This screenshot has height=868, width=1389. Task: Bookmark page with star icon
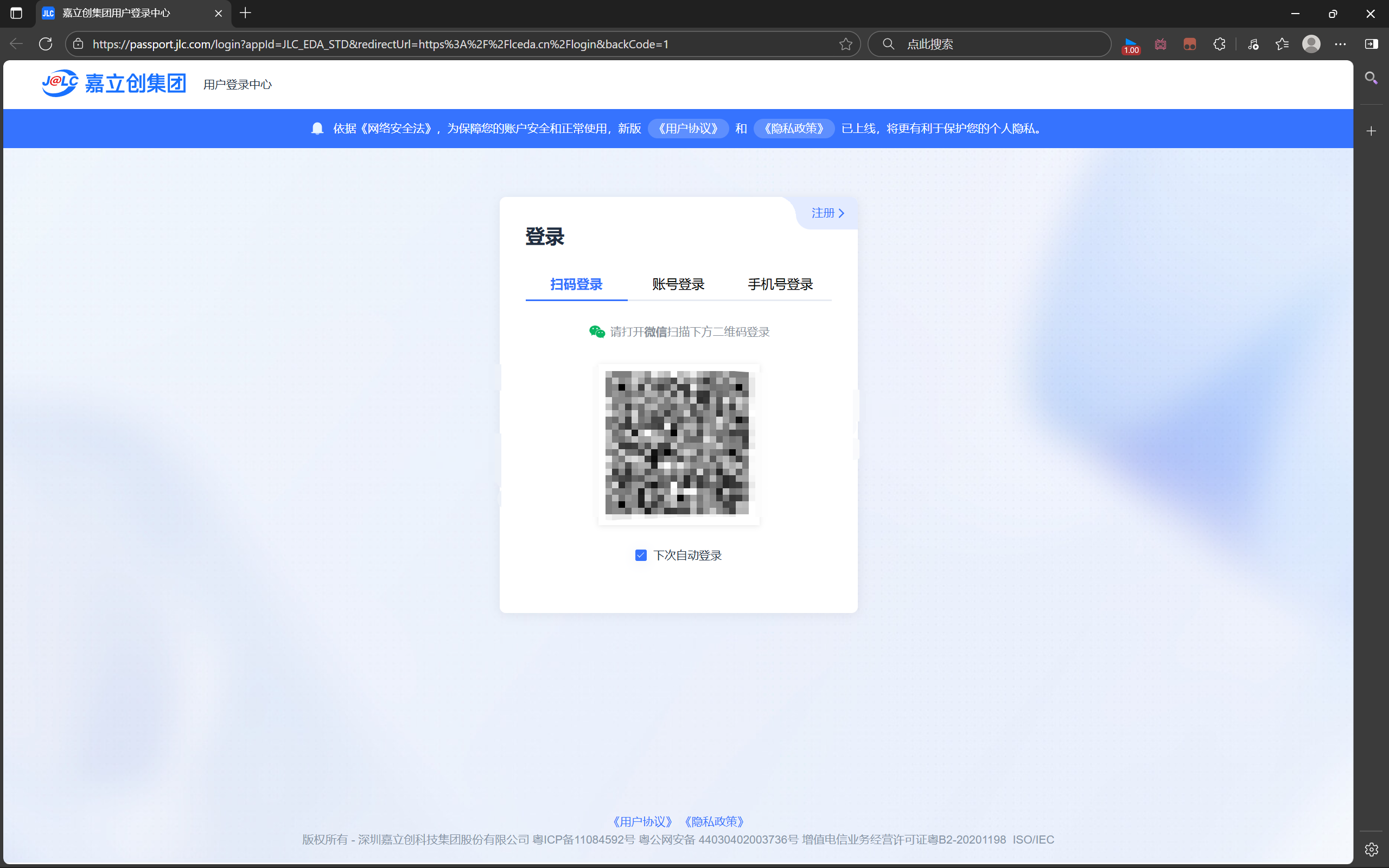click(x=845, y=43)
